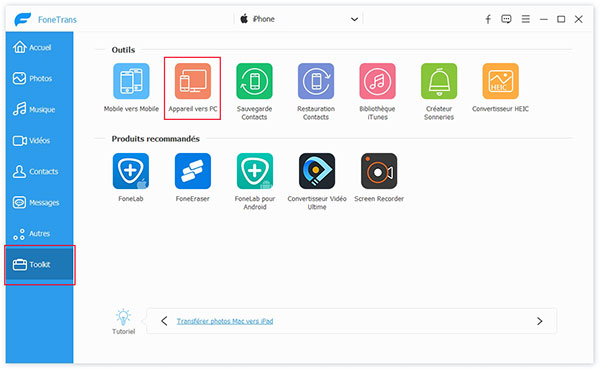Open Convertisseur Vidéo Ultime product

click(x=317, y=171)
